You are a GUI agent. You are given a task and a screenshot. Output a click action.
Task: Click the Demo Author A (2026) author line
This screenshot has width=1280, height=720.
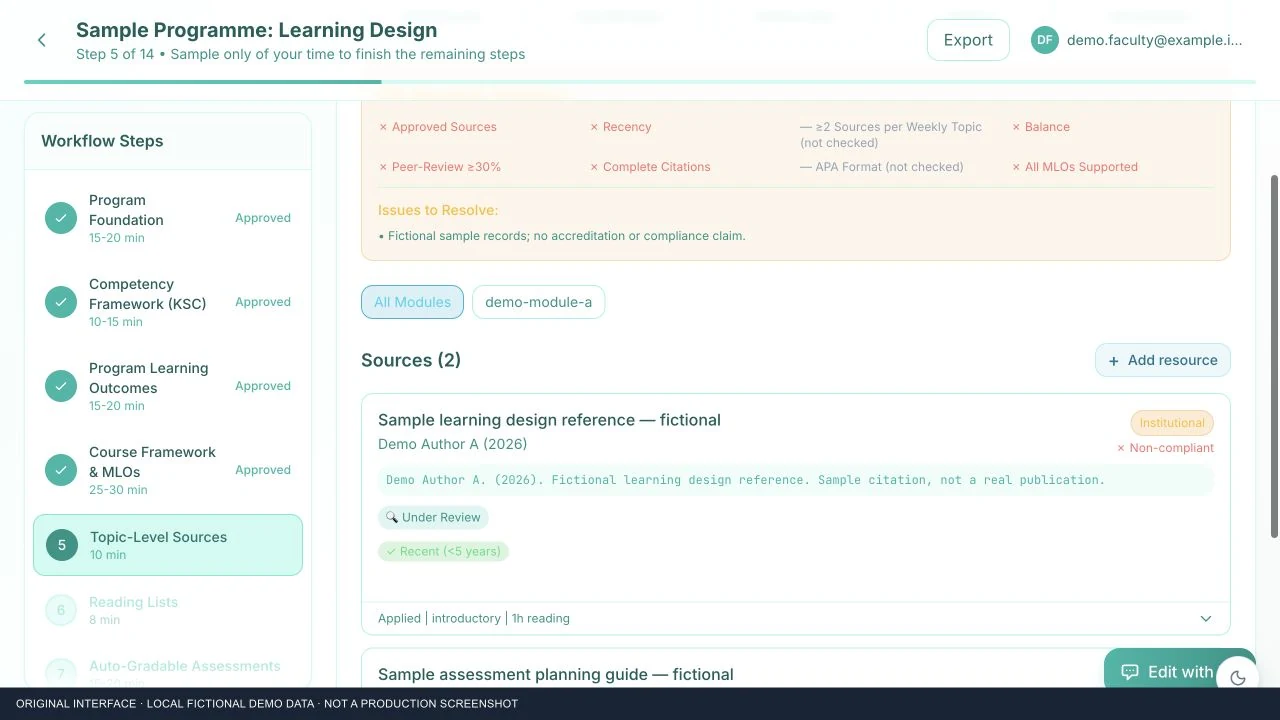click(x=452, y=444)
